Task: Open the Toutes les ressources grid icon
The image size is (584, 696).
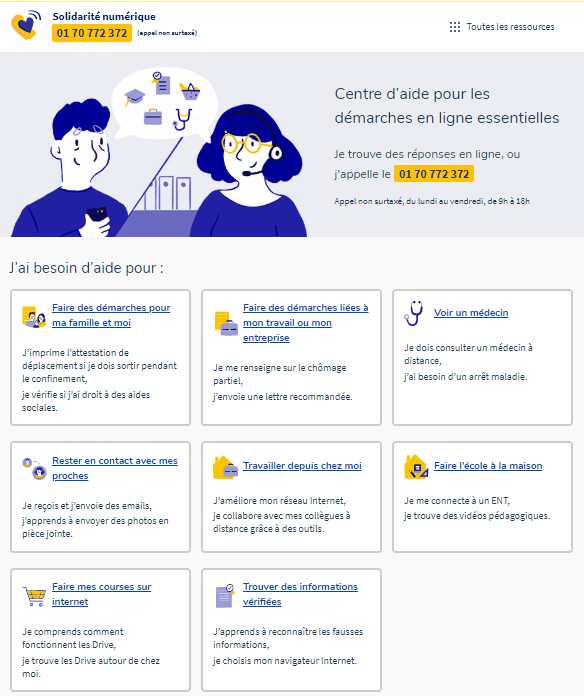Action: [455, 27]
